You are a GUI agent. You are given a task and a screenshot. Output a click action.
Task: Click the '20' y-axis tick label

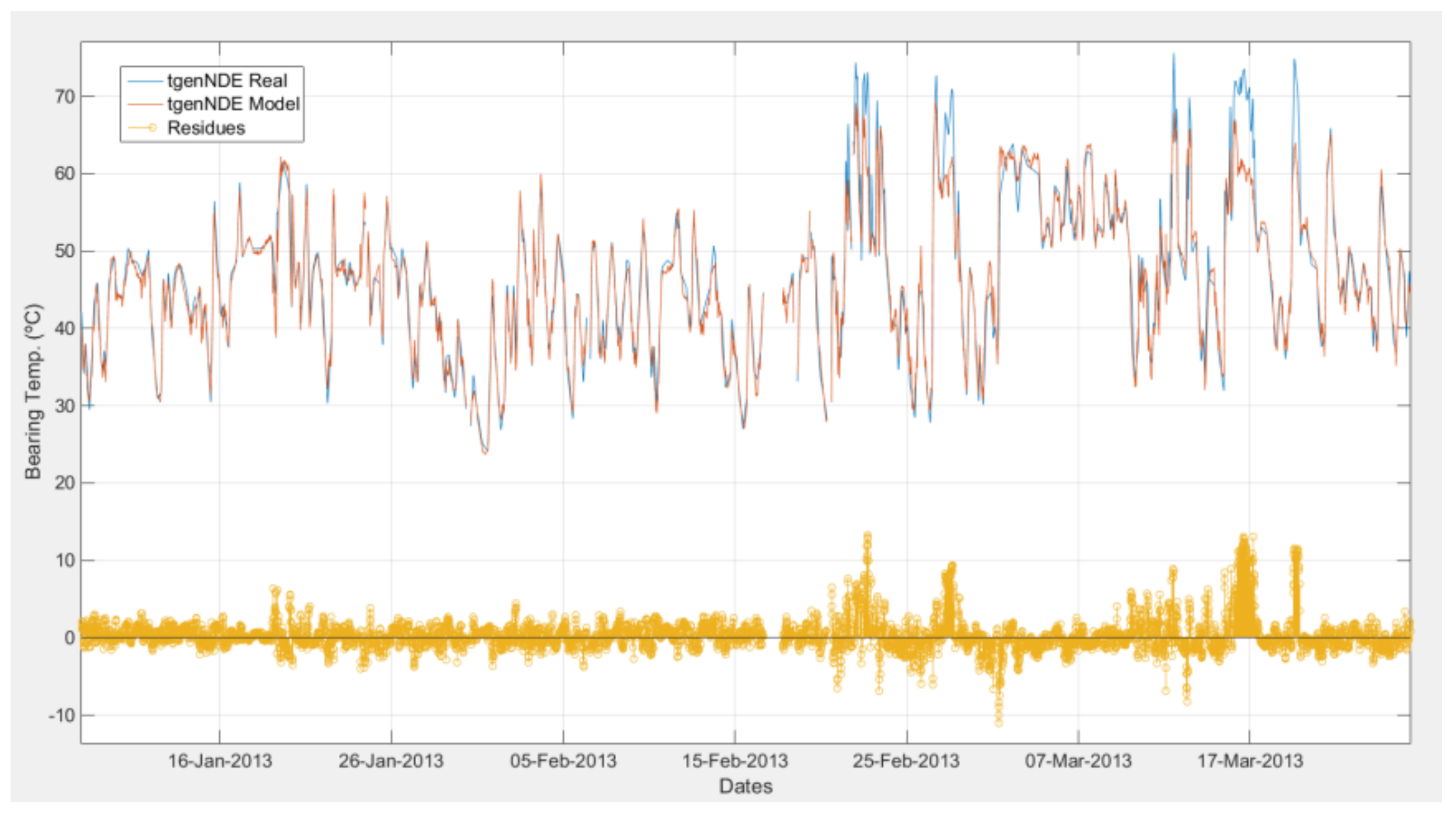tap(65, 483)
